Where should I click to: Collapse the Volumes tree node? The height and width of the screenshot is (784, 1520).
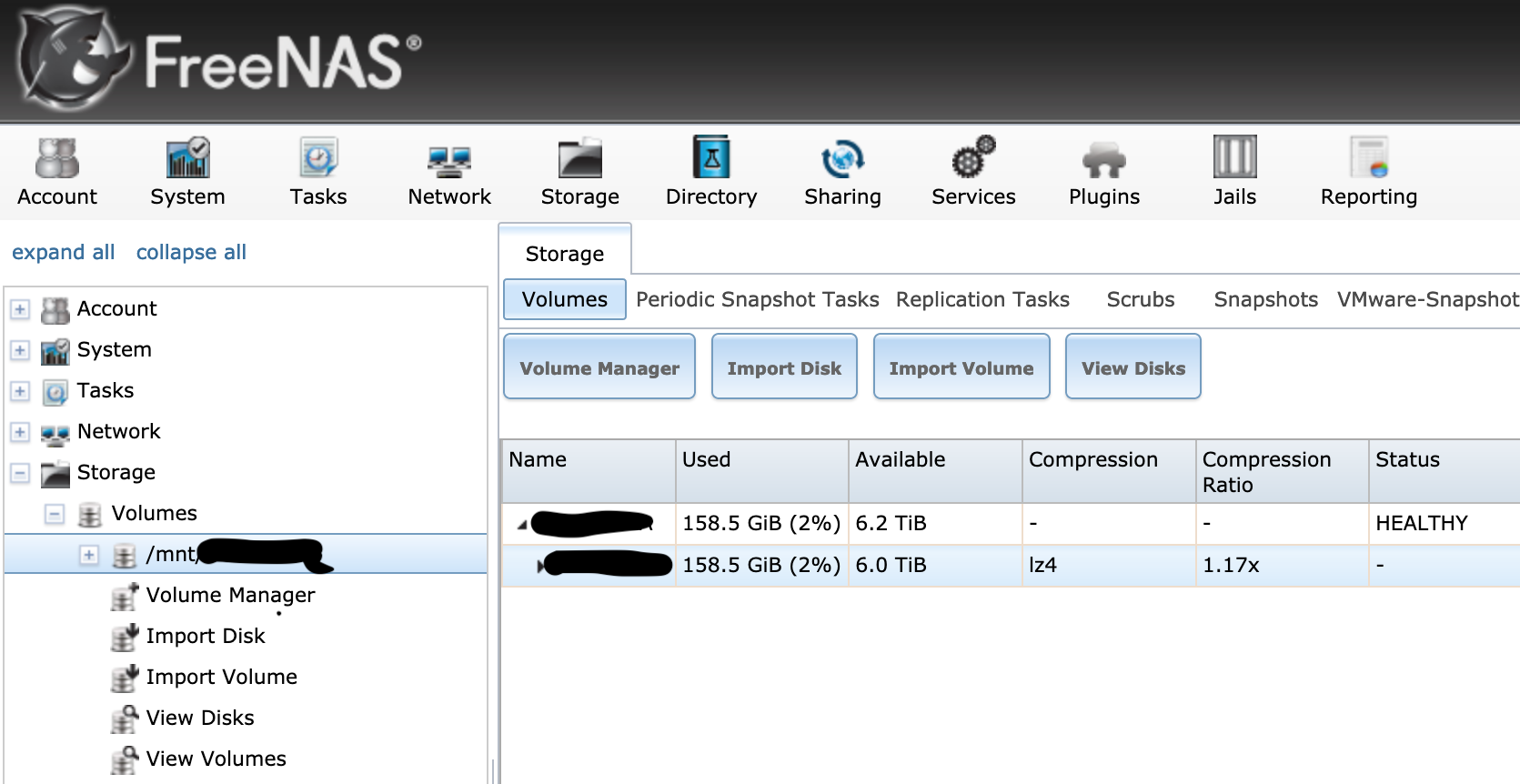tap(55, 514)
